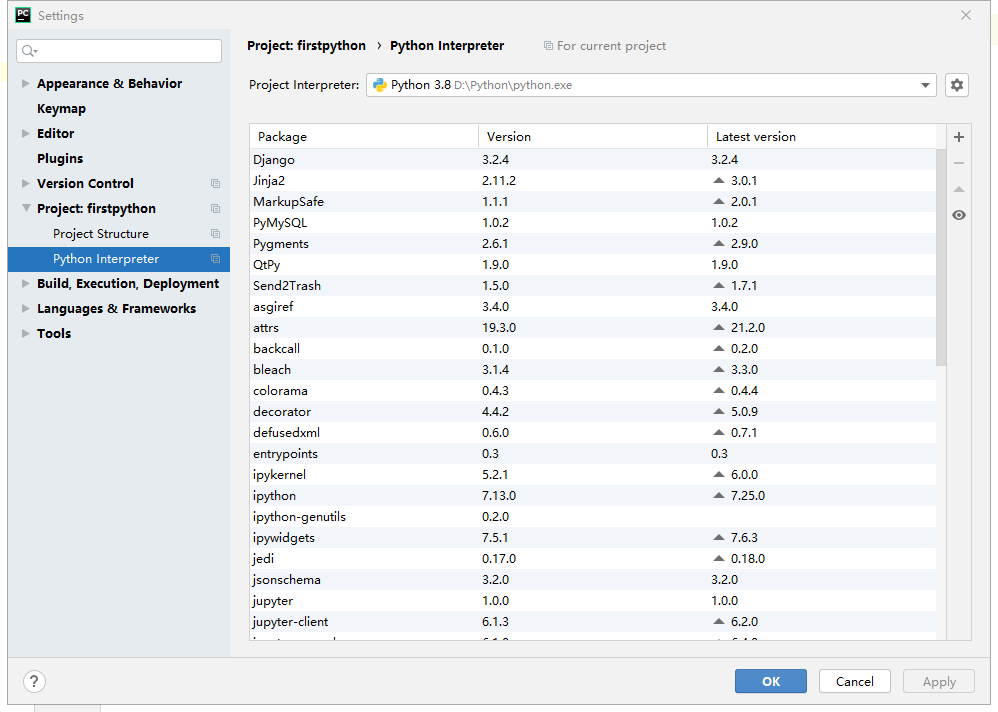Screen dimensions: 998x712
Task: Select the Appearance & Behavior label
Action: pos(109,83)
